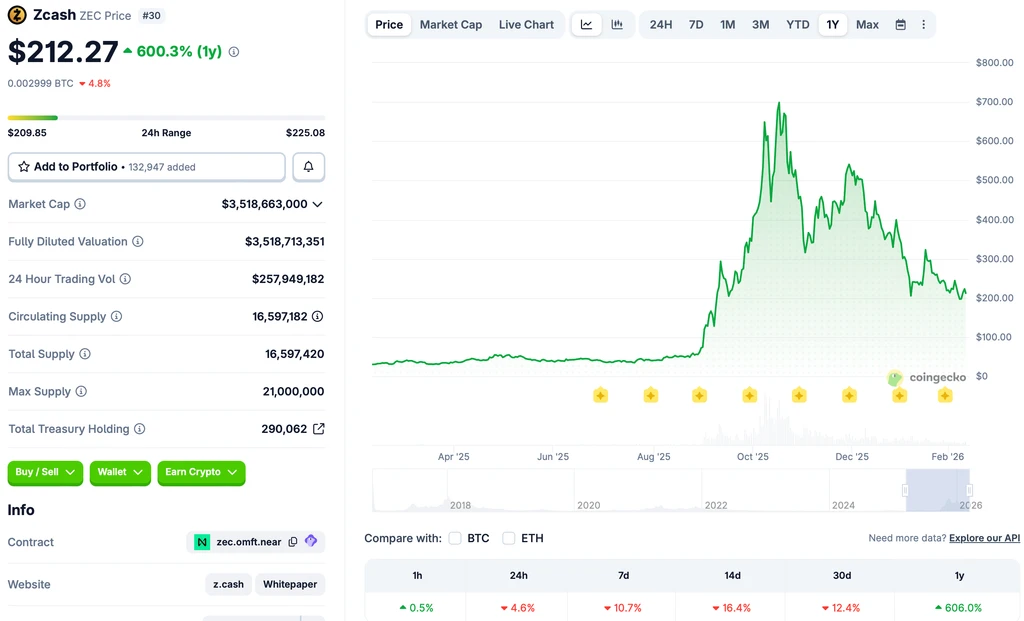Open info tooltip beside 600.3% (1y) change
Viewport: 1024px width, 621px height.
click(234, 52)
